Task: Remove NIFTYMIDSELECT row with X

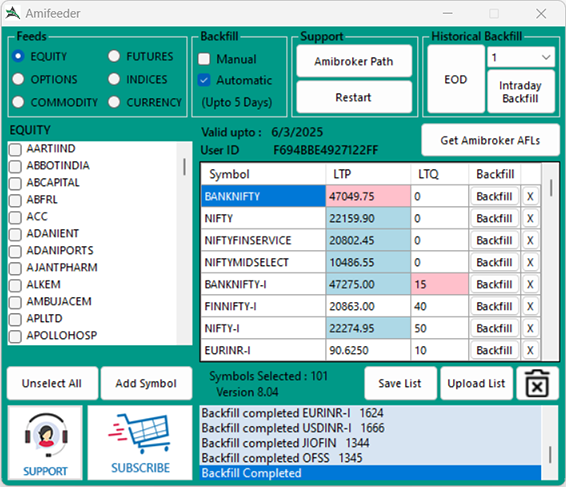Action: 530,262
